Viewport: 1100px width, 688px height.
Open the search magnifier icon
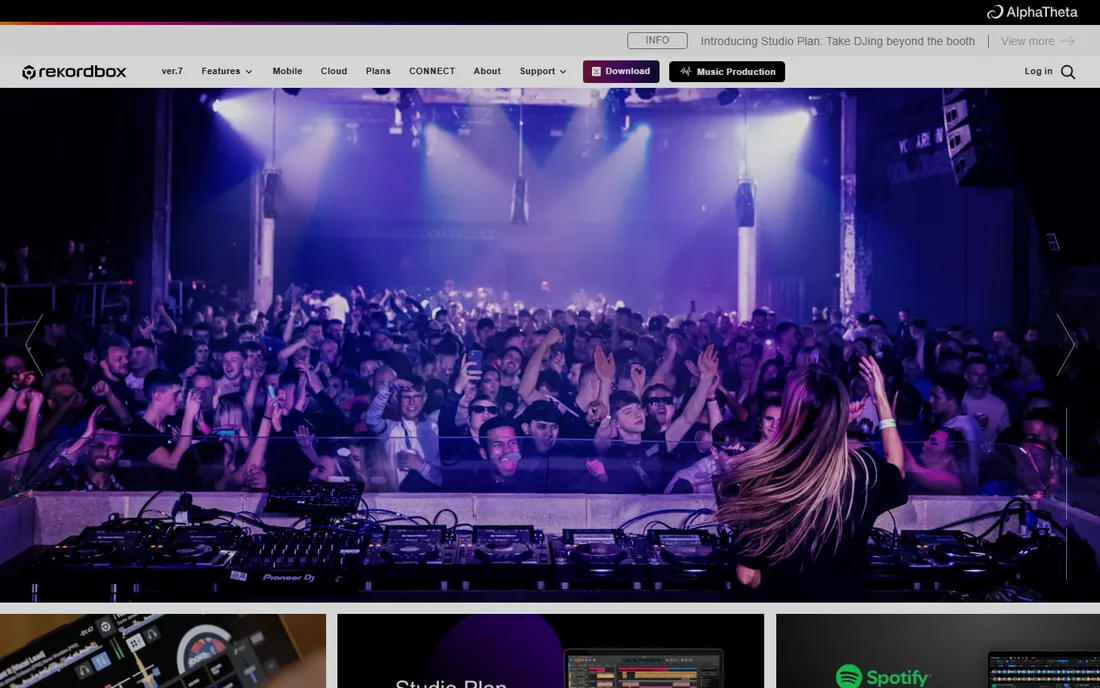pyautogui.click(x=1068, y=72)
